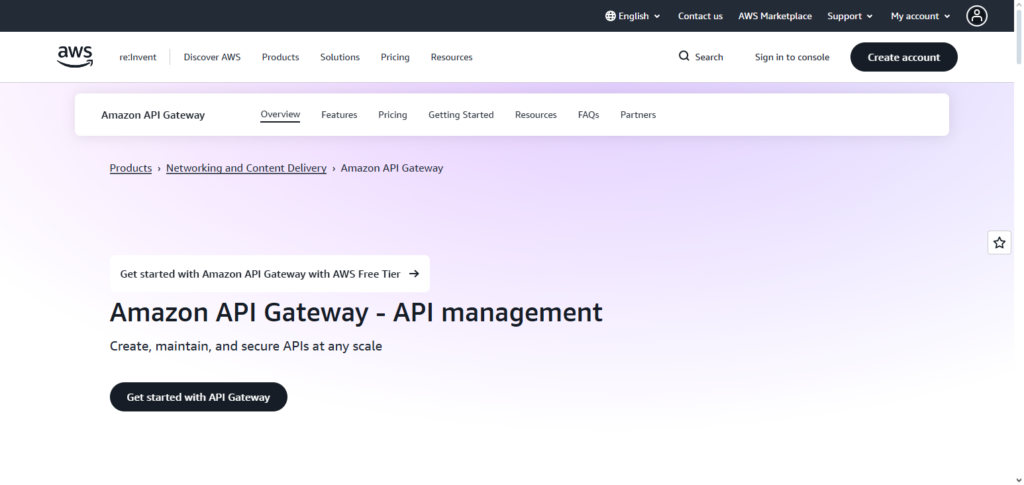
Task: Click the page vertical scrollbar
Action: [x=1019, y=37]
